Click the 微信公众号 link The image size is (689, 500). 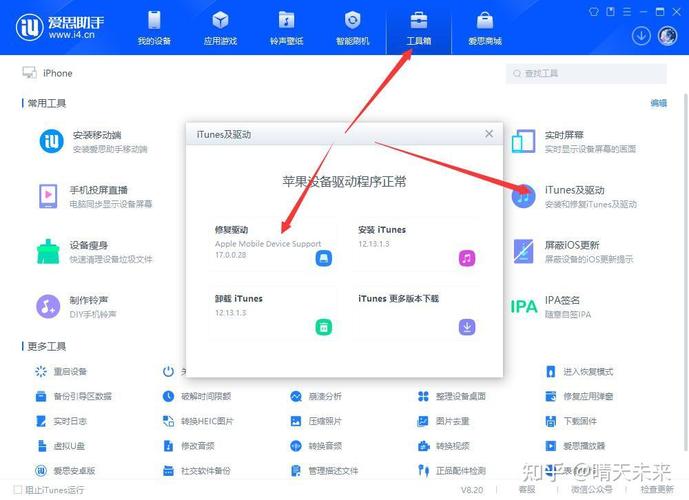click(x=591, y=489)
